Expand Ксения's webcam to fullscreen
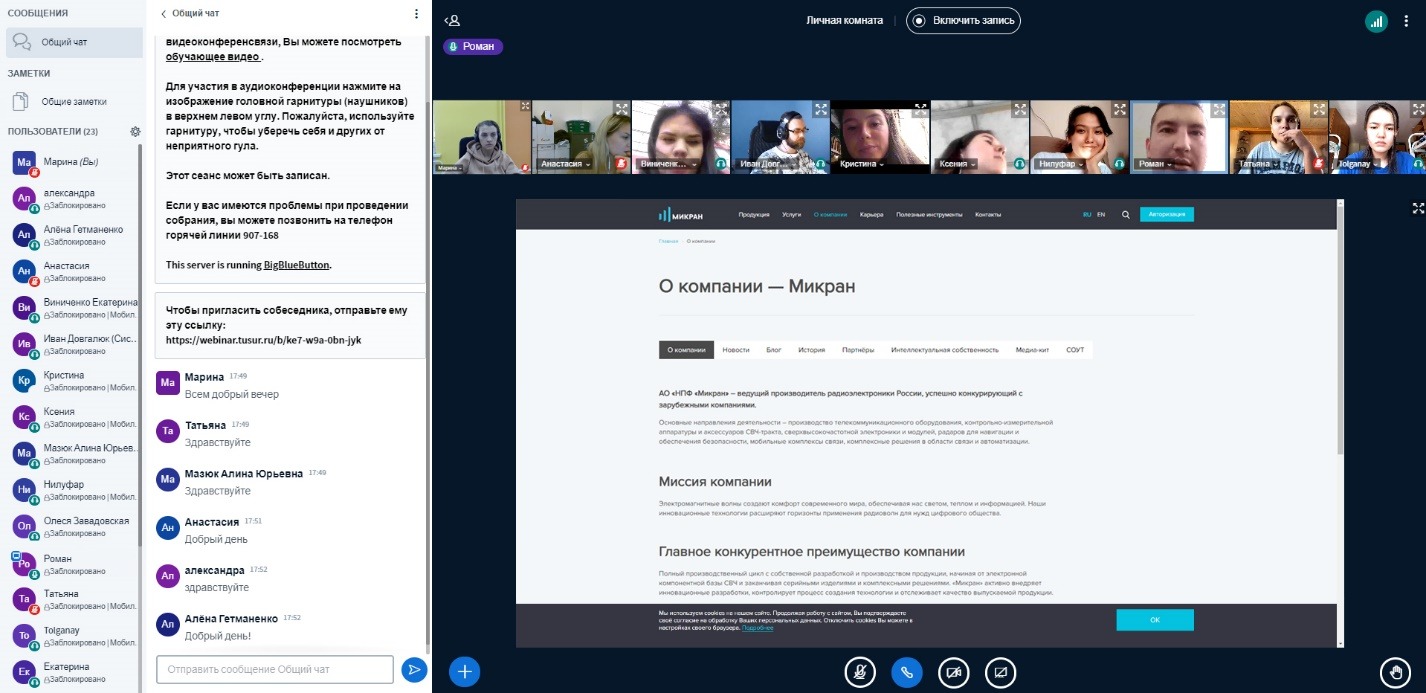 coord(1020,109)
